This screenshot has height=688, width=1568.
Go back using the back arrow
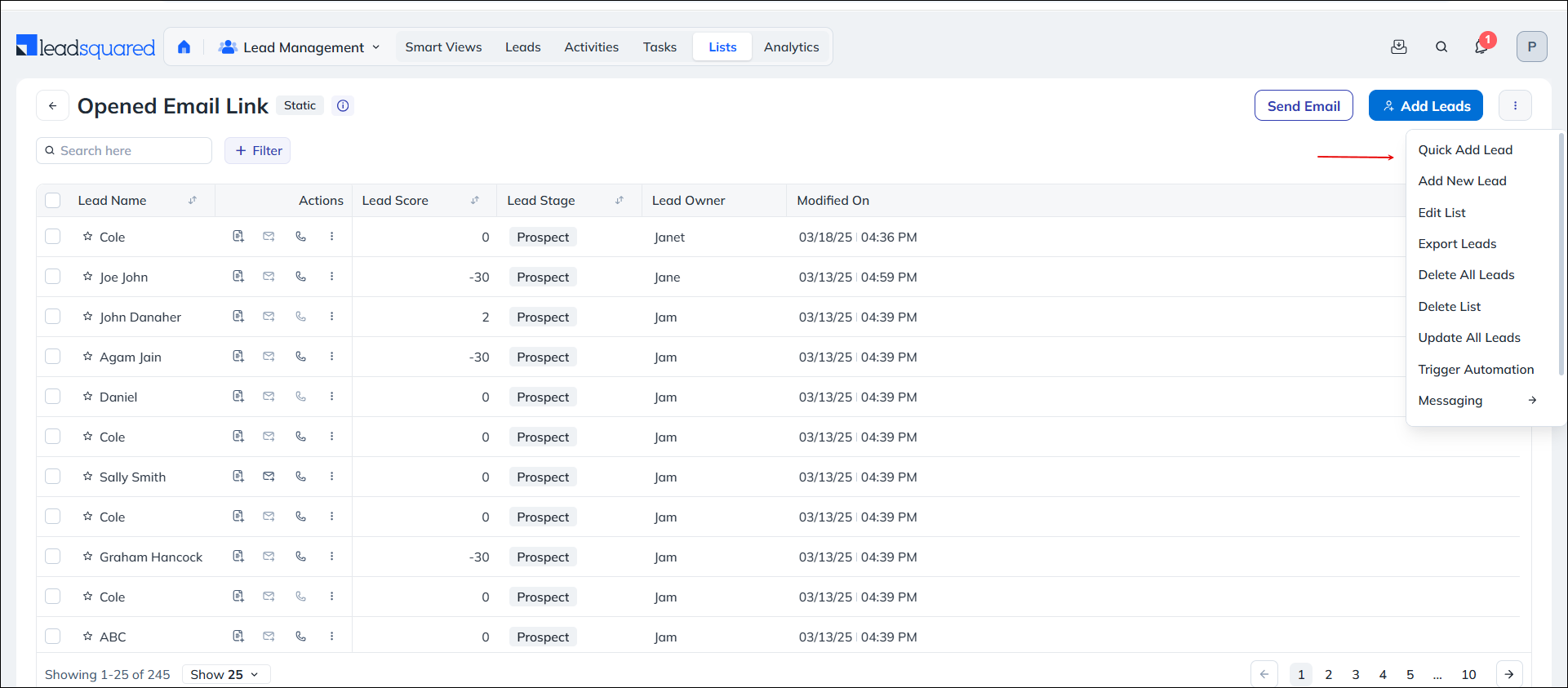[x=52, y=105]
